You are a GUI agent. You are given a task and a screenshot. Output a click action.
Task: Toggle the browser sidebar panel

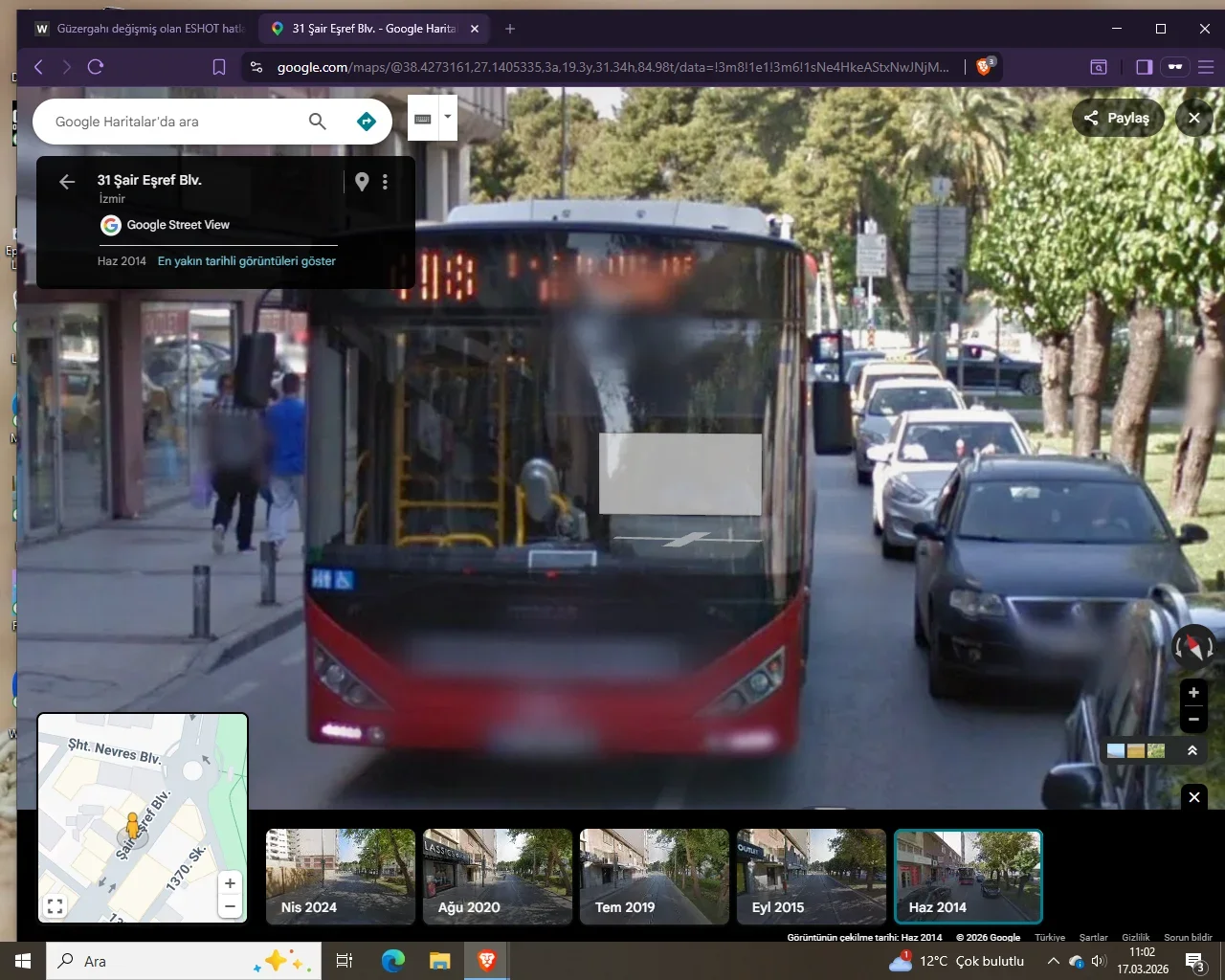[1144, 67]
